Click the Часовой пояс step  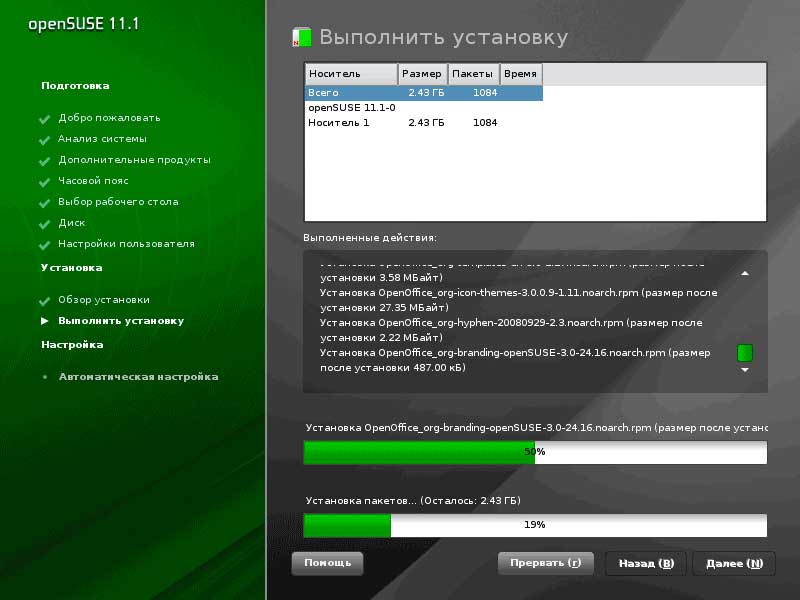tap(93, 181)
